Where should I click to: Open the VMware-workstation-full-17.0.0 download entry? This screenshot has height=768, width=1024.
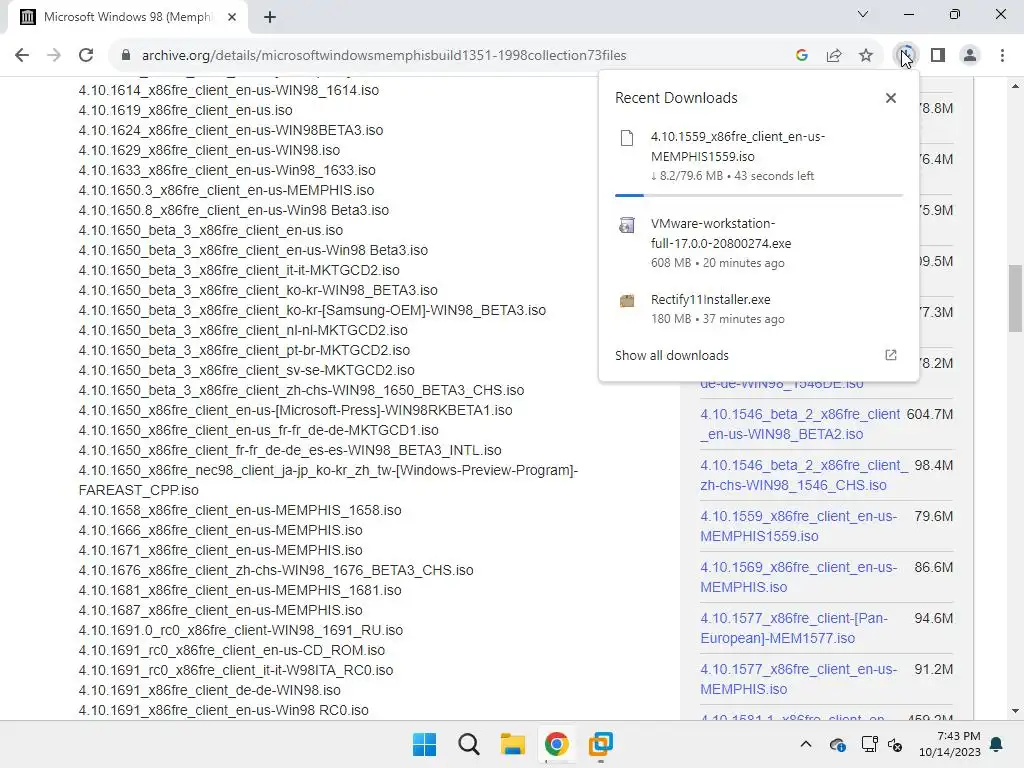pyautogui.click(x=759, y=243)
